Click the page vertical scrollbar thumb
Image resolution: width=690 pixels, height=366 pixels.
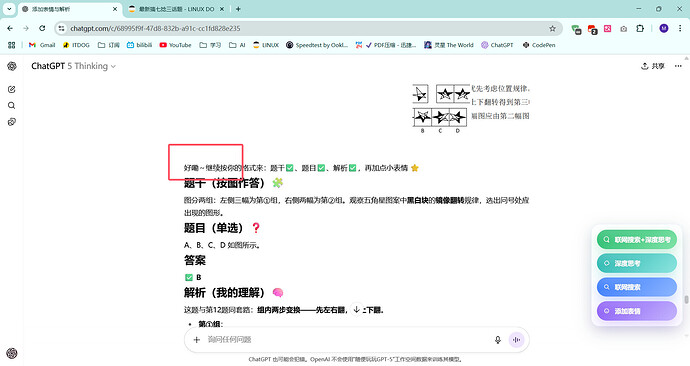(x=686, y=300)
